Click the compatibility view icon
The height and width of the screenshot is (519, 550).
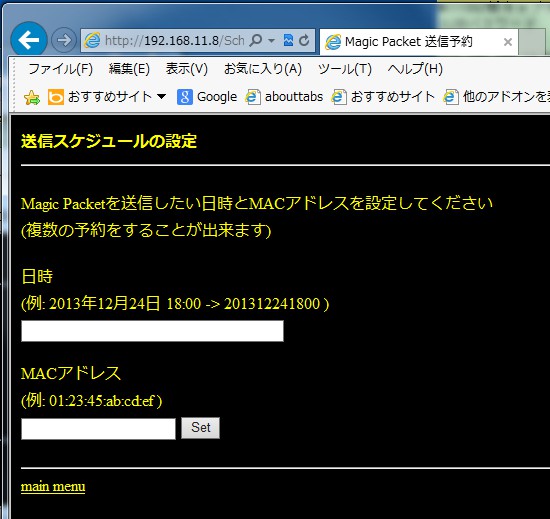point(288,40)
